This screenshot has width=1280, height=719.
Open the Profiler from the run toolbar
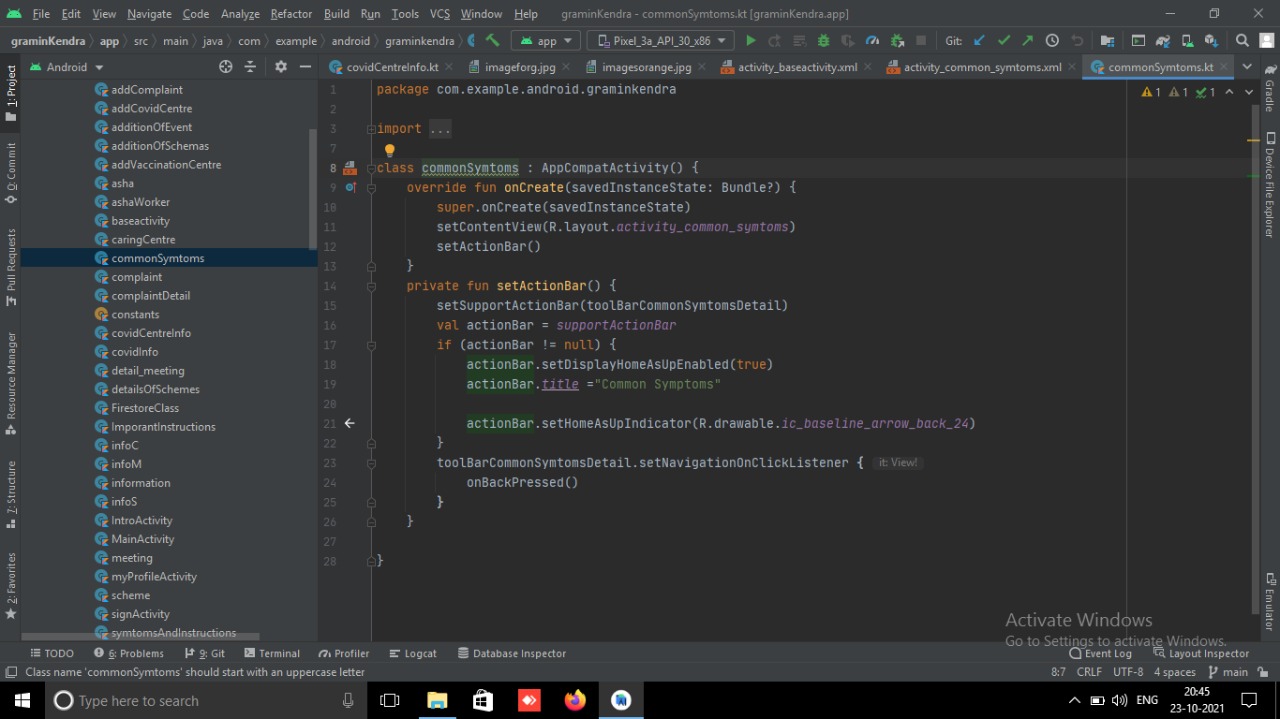point(872,41)
